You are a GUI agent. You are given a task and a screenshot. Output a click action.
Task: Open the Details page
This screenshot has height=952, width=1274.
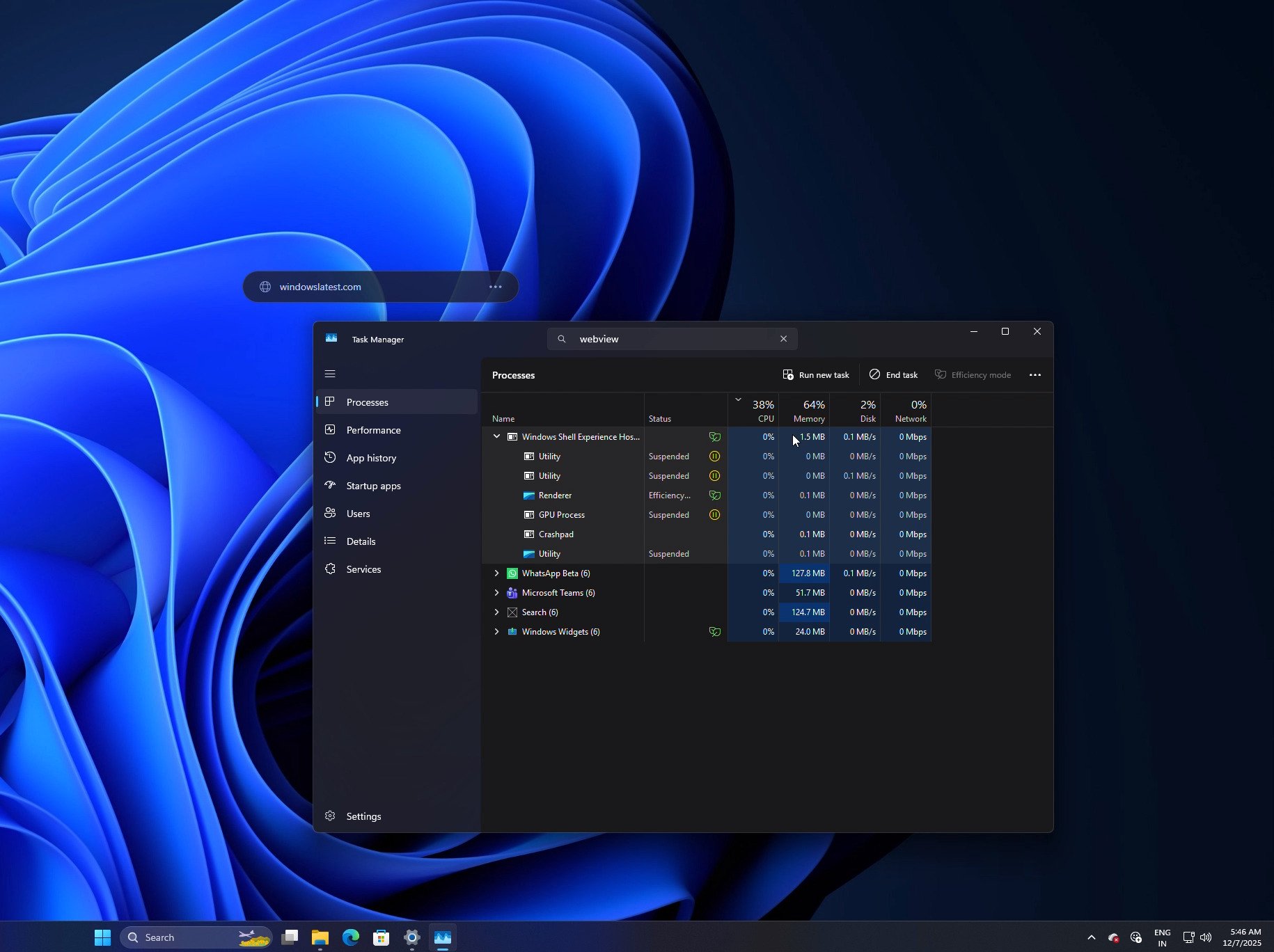click(x=361, y=541)
